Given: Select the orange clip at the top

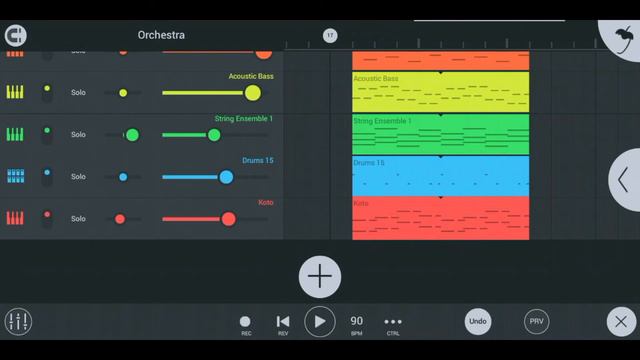Looking at the screenshot, I should (x=441, y=60).
